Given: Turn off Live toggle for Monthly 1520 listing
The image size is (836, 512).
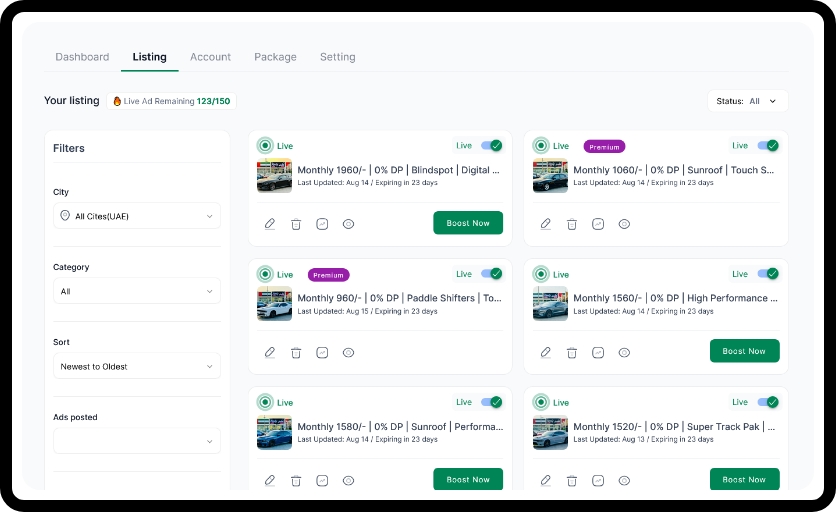Looking at the screenshot, I should tap(767, 402).
